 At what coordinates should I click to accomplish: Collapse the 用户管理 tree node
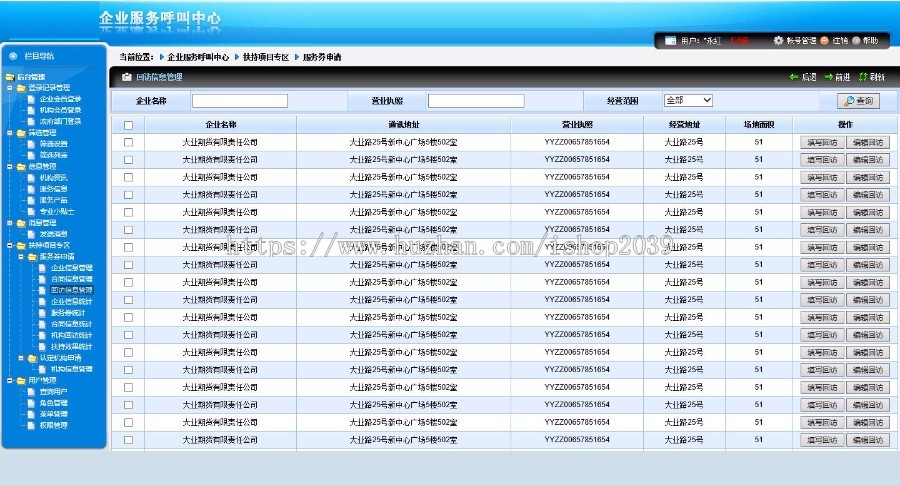pyautogui.click(x=10, y=380)
